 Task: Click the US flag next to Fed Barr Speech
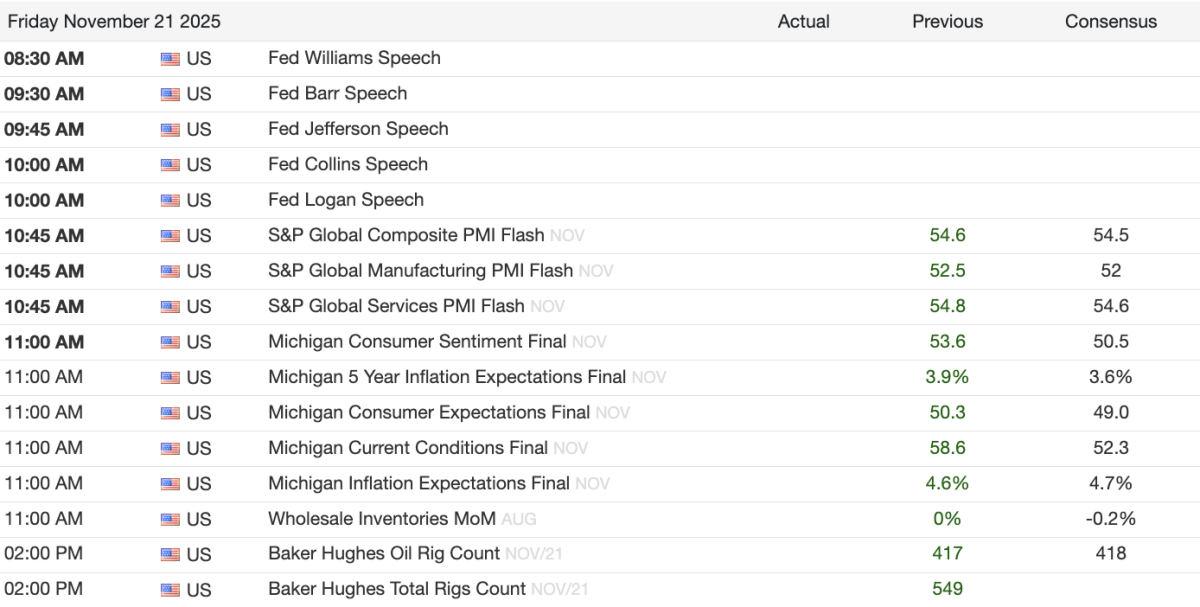click(170, 94)
